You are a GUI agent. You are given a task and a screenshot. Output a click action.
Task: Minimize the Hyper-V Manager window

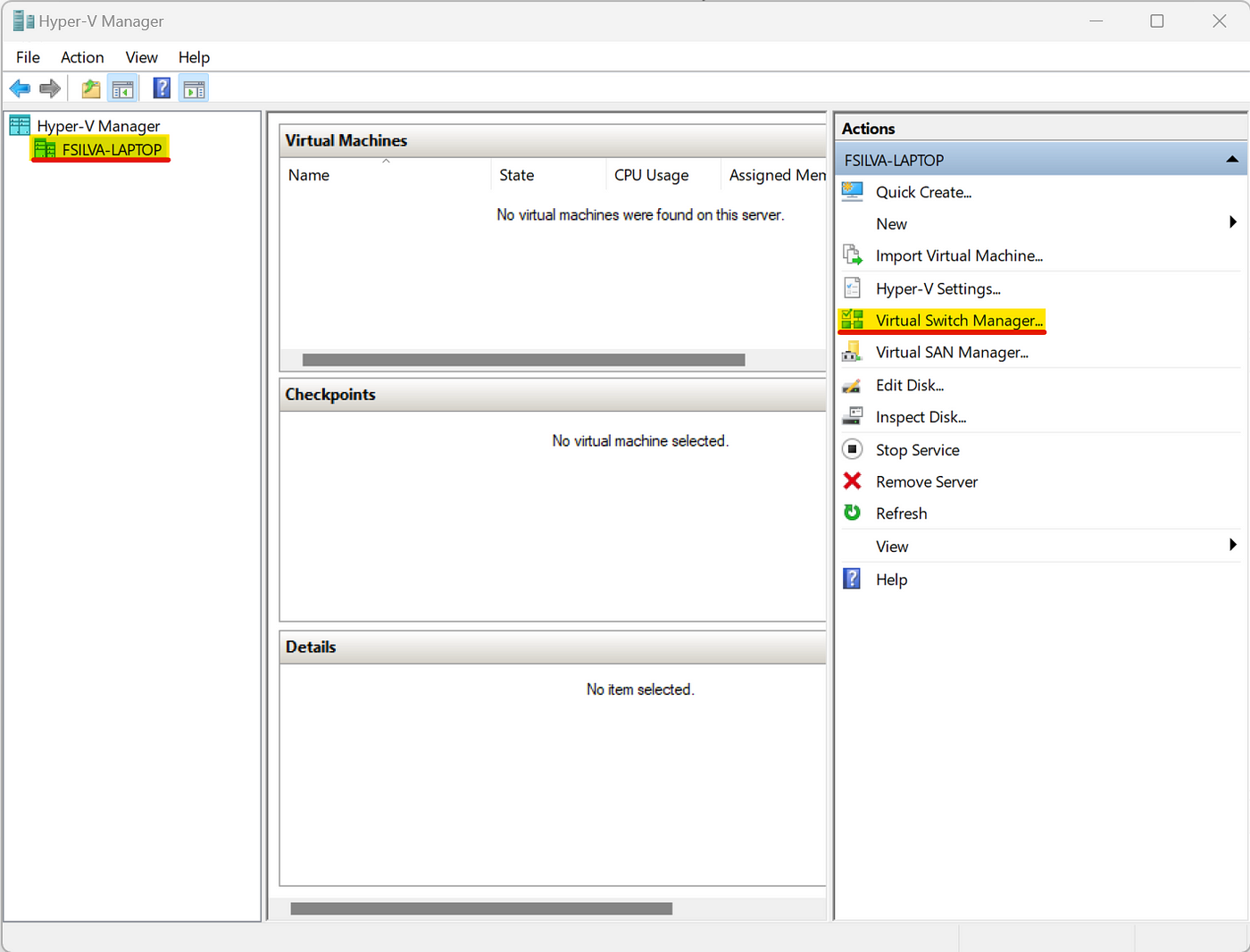click(x=1096, y=21)
